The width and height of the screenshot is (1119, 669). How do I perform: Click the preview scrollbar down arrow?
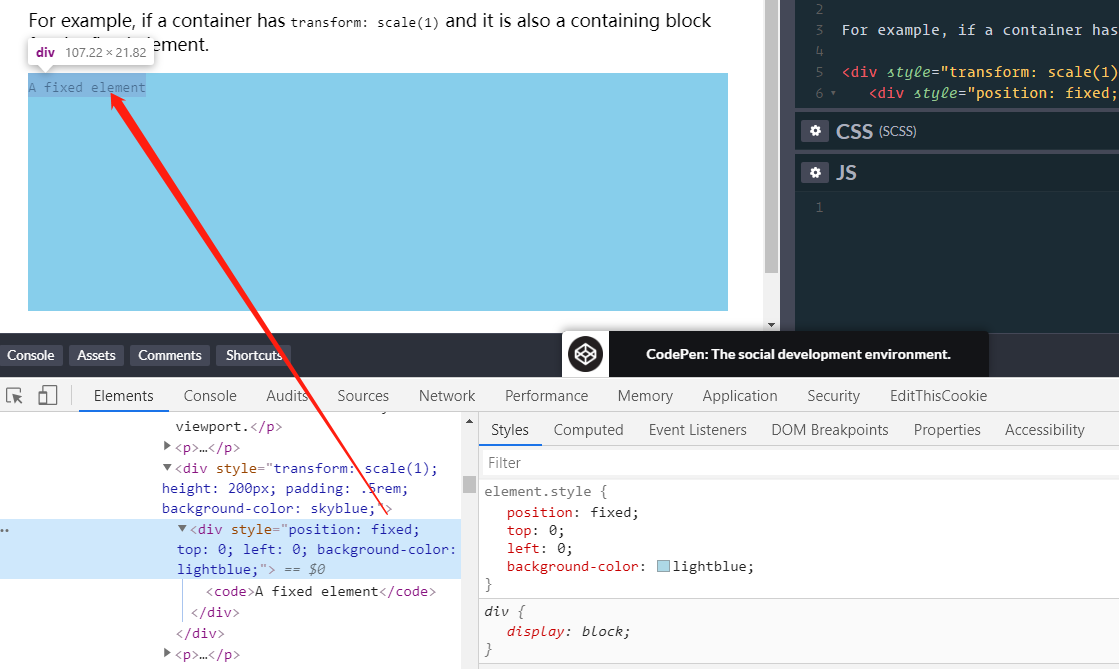point(771,325)
